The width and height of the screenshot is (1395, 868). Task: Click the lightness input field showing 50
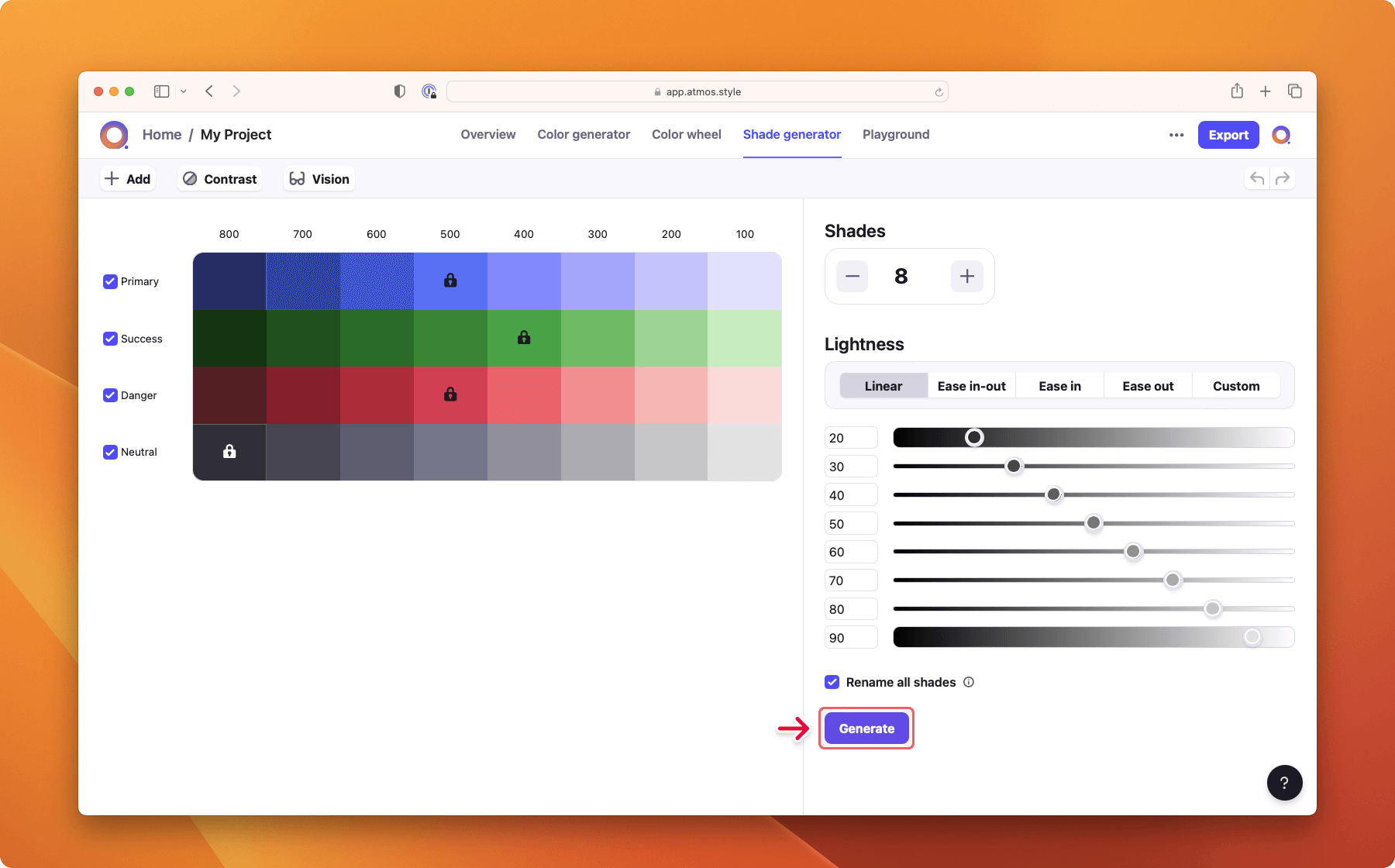(x=850, y=524)
